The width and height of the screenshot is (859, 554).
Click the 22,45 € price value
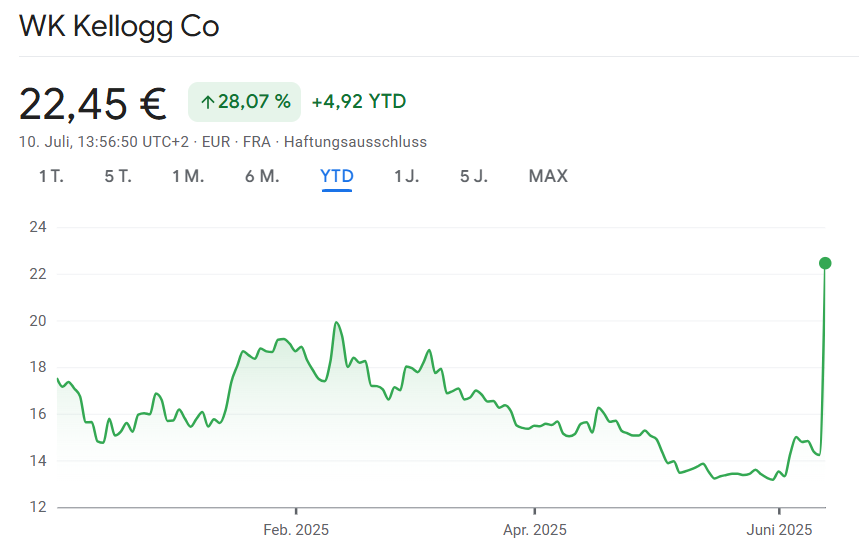coord(93,104)
